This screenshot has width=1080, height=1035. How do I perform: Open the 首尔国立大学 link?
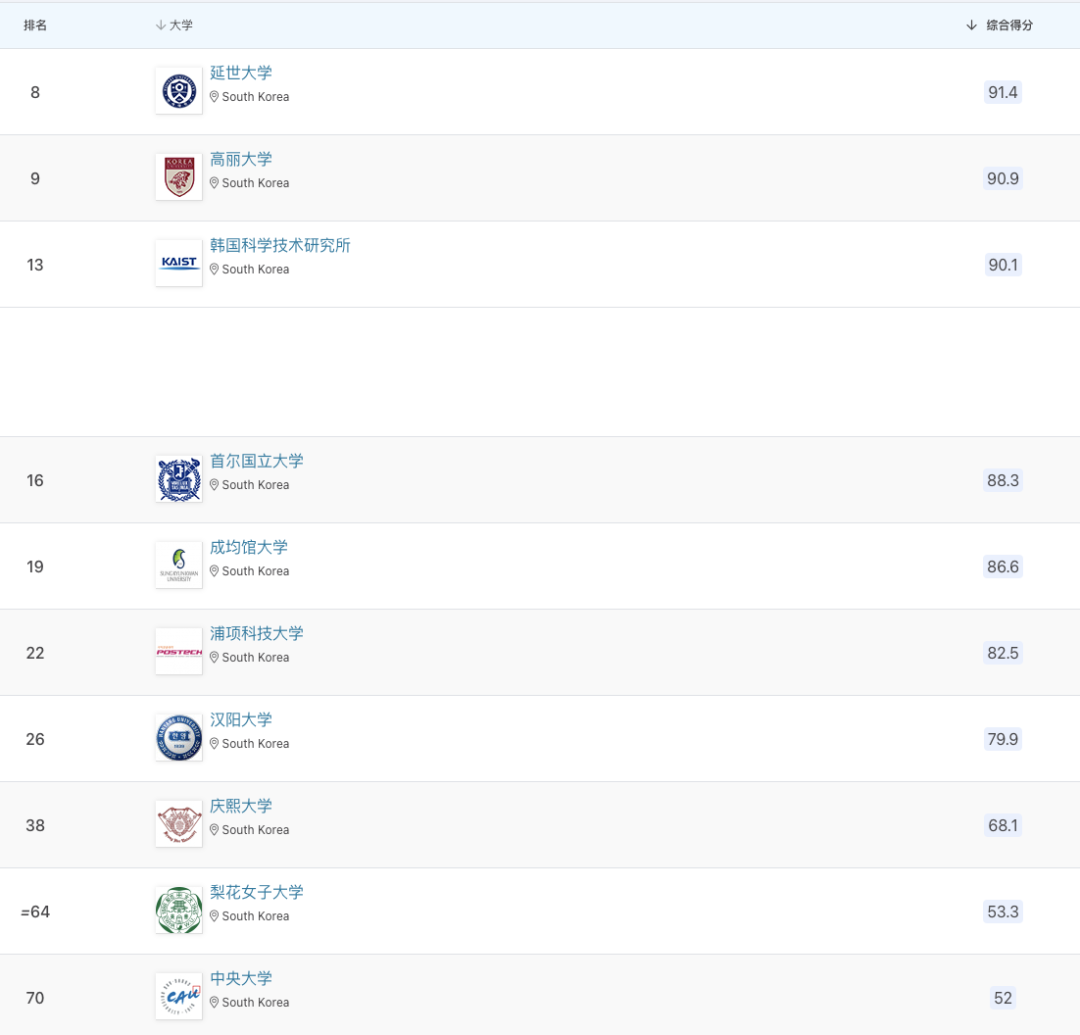click(x=257, y=461)
